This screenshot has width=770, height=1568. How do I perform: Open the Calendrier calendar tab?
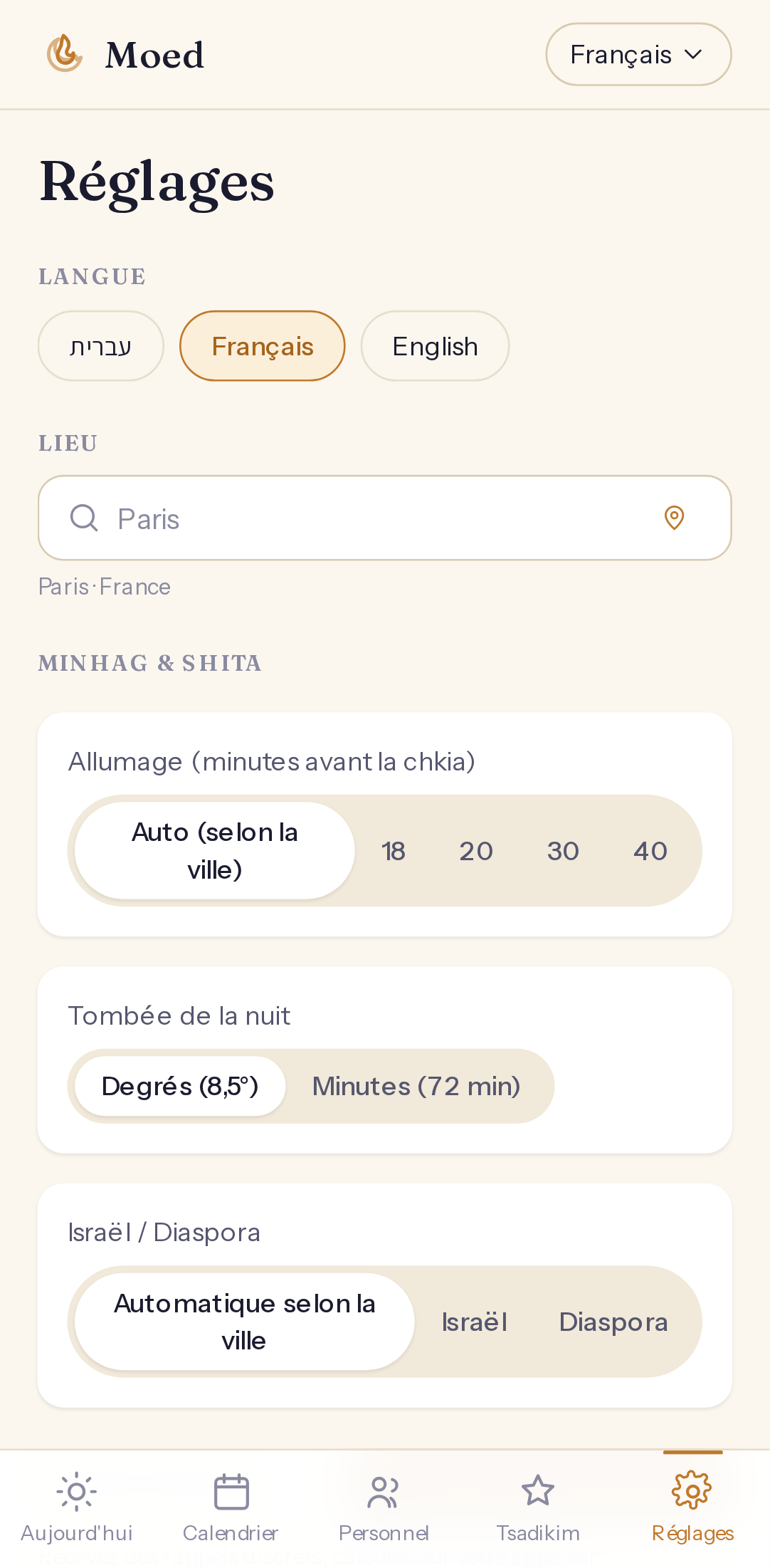231,1507
